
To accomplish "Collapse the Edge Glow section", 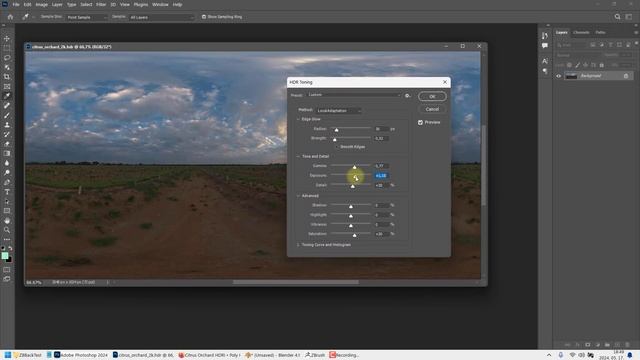I will 298,119.
